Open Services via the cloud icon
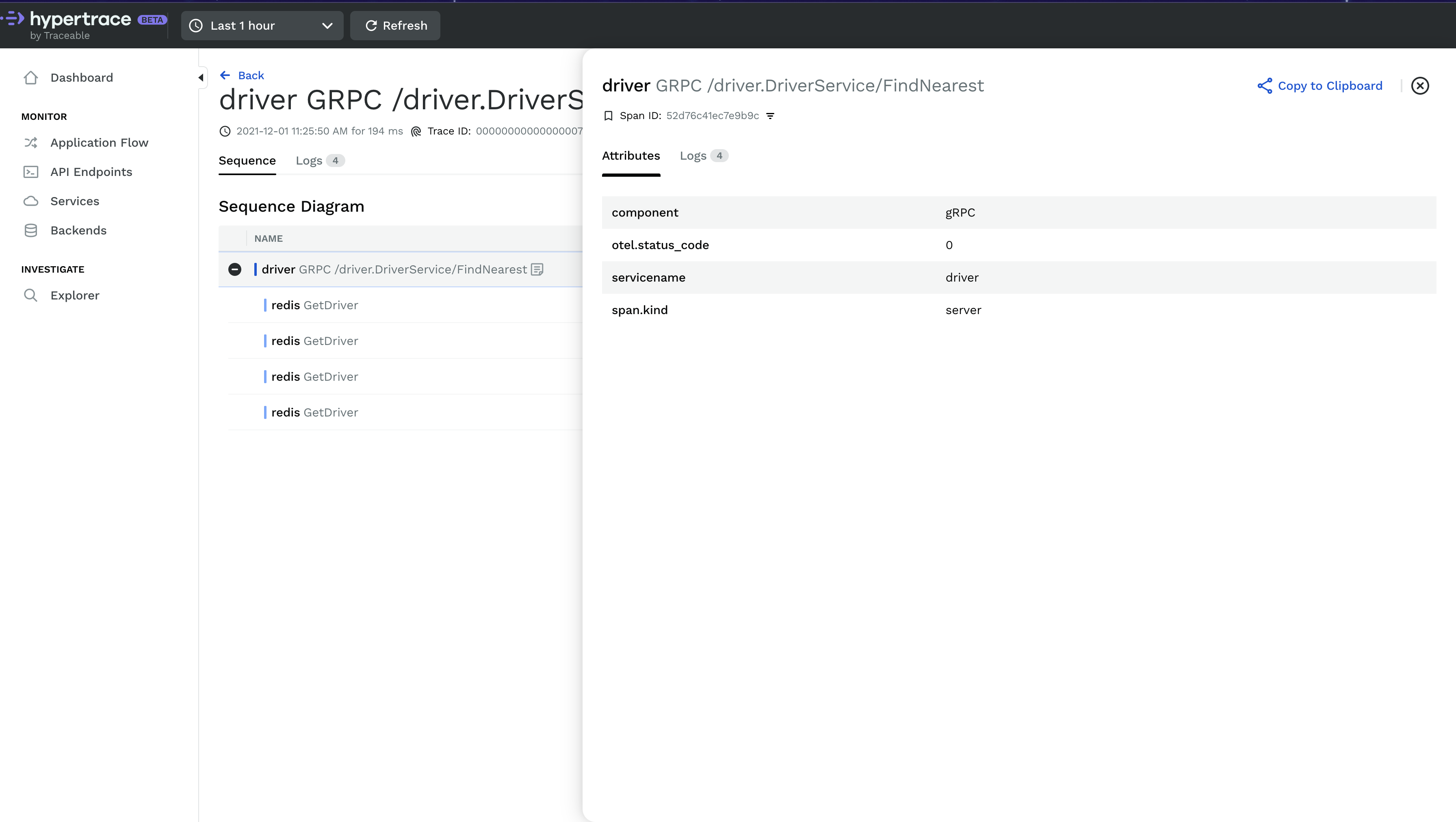The width and height of the screenshot is (1456, 822). tap(31, 201)
